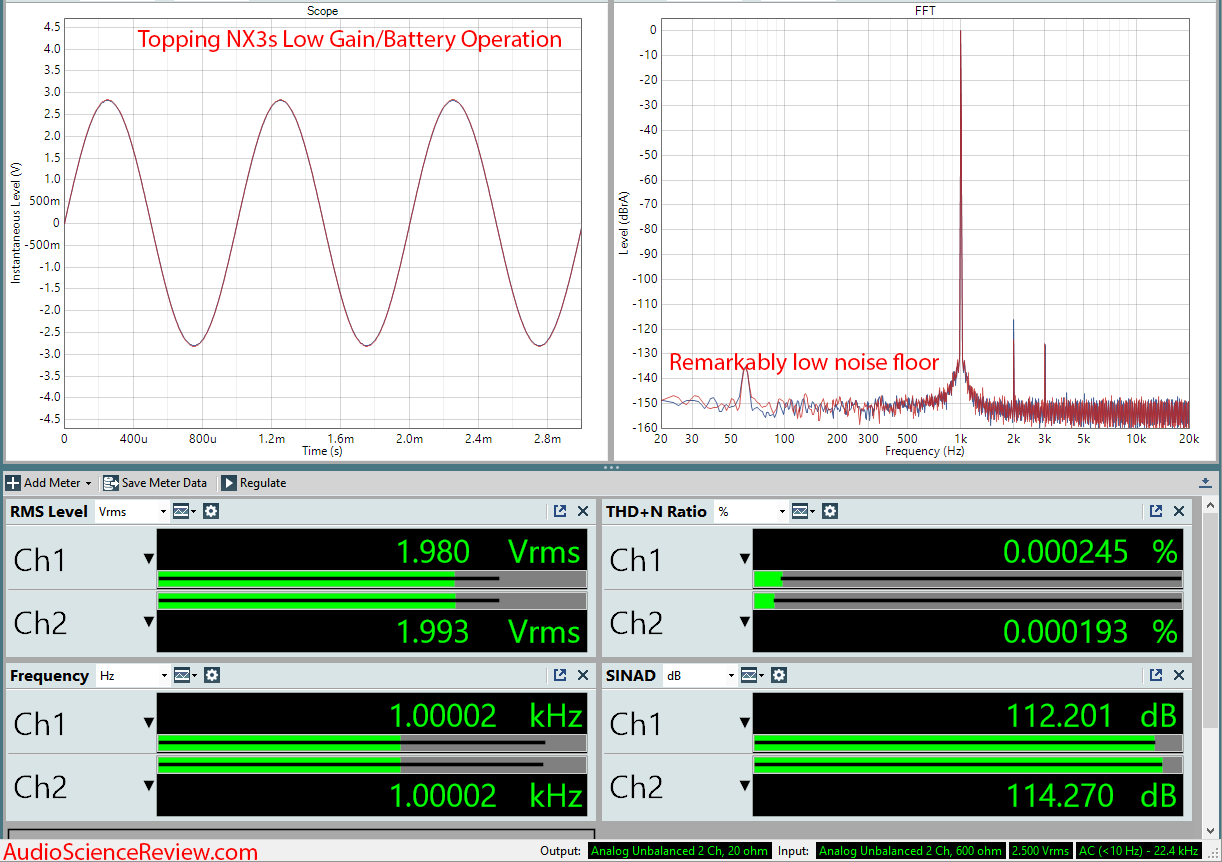Open Frequency meter settings gear
1222x862 pixels.
coord(211,675)
